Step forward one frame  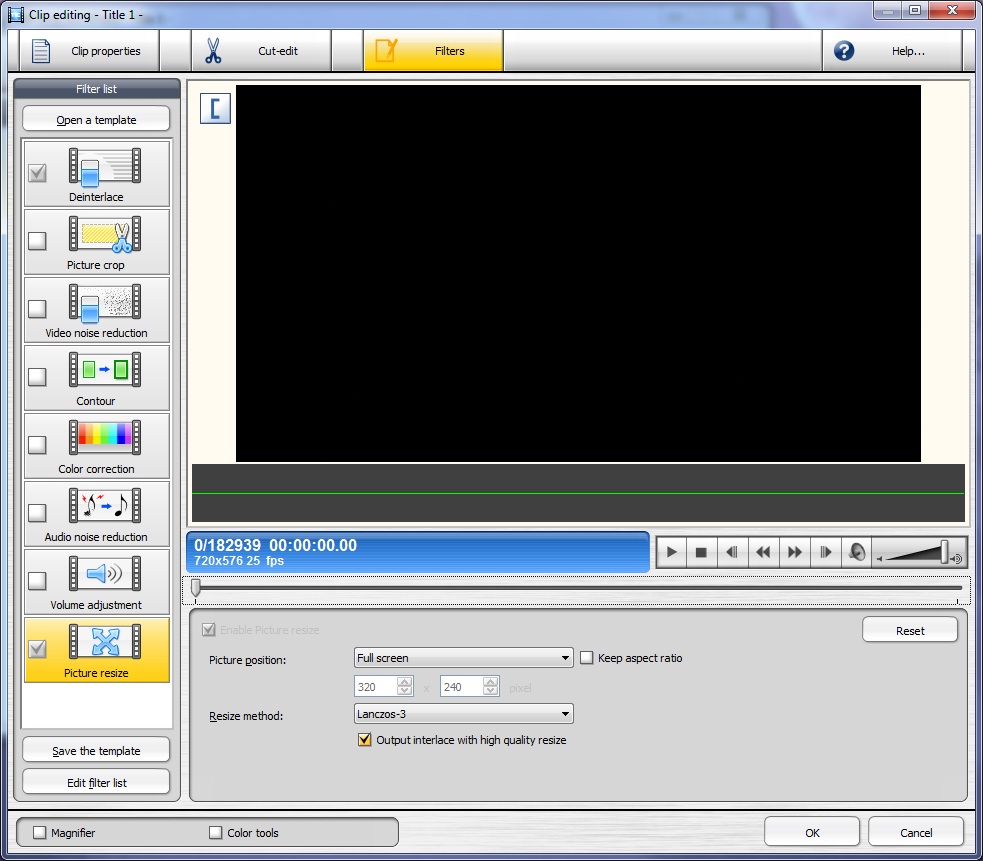(x=825, y=552)
